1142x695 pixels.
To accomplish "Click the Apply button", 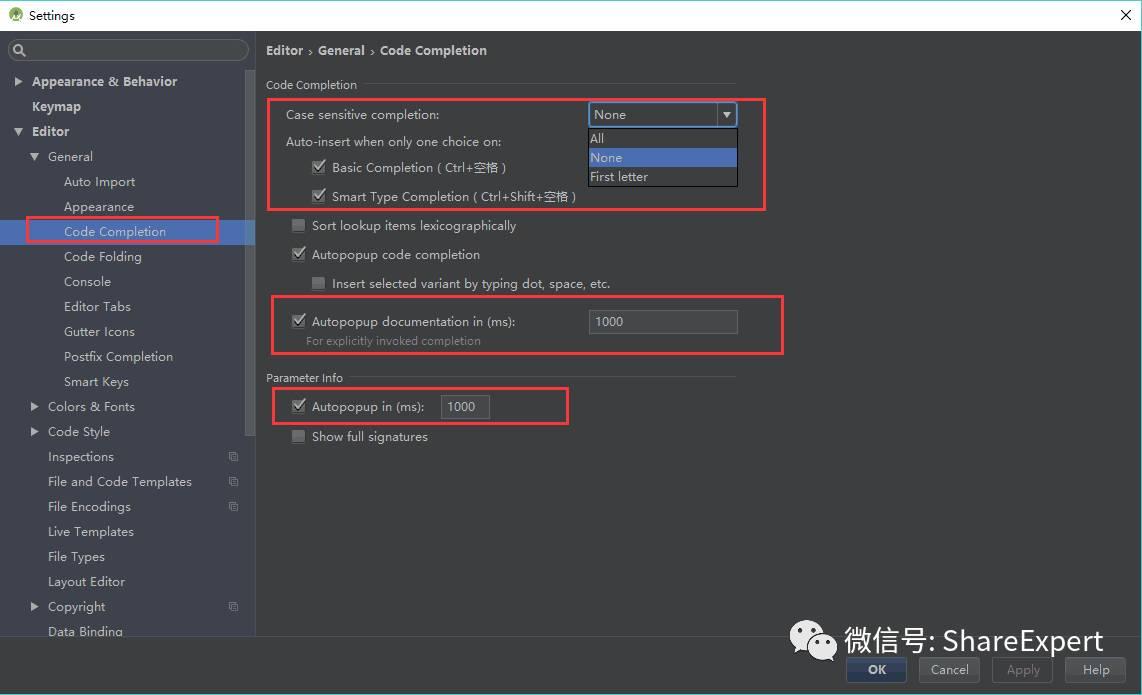I will [x=1023, y=670].
